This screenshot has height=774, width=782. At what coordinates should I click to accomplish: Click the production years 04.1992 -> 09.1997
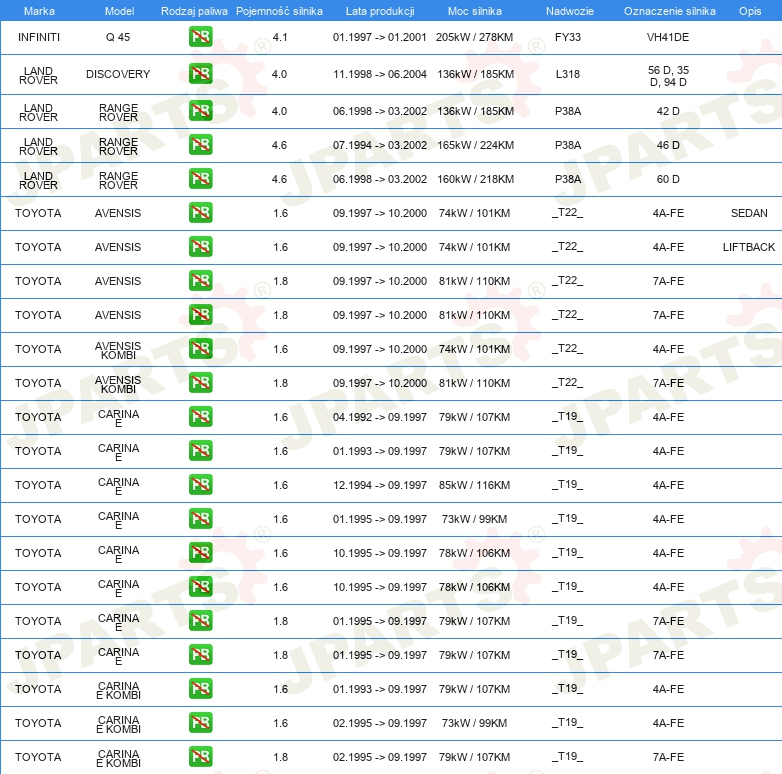(x=380, y=417)
